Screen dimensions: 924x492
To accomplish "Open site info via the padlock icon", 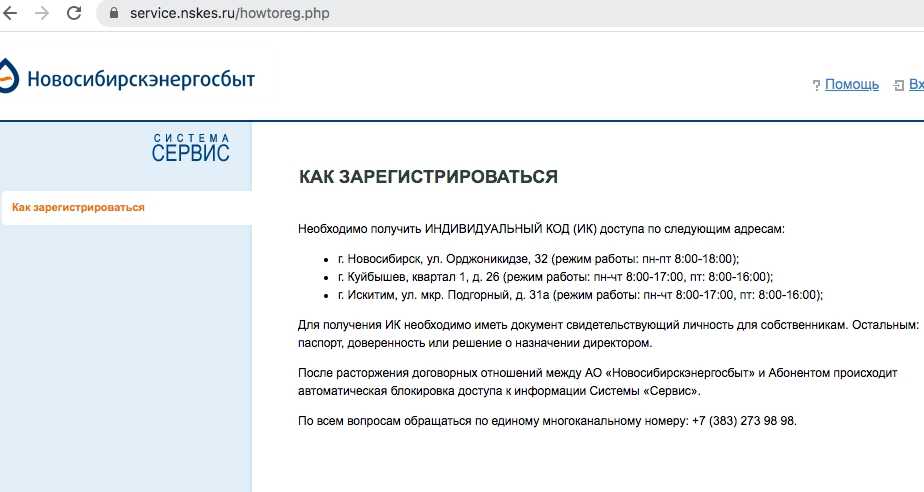I will coord(112,14).
